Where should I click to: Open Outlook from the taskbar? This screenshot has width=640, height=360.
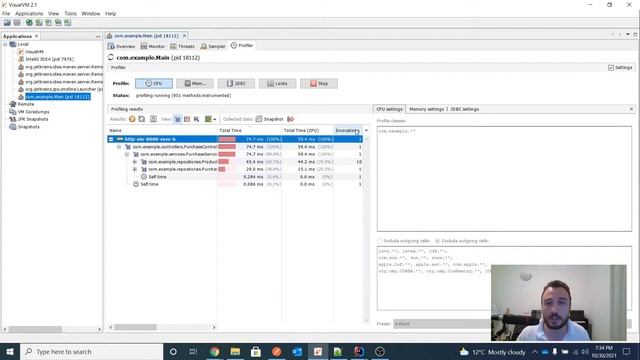[297, 351]
